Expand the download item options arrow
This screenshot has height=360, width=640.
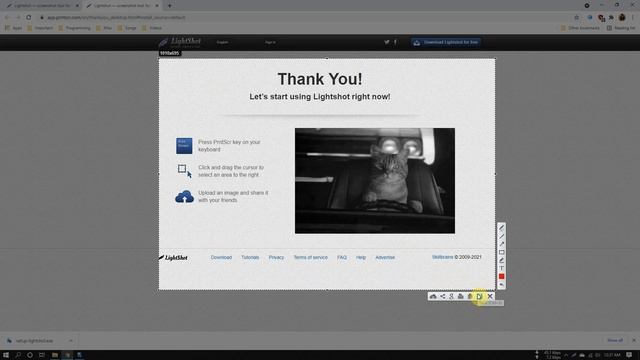tap(71, 341)
